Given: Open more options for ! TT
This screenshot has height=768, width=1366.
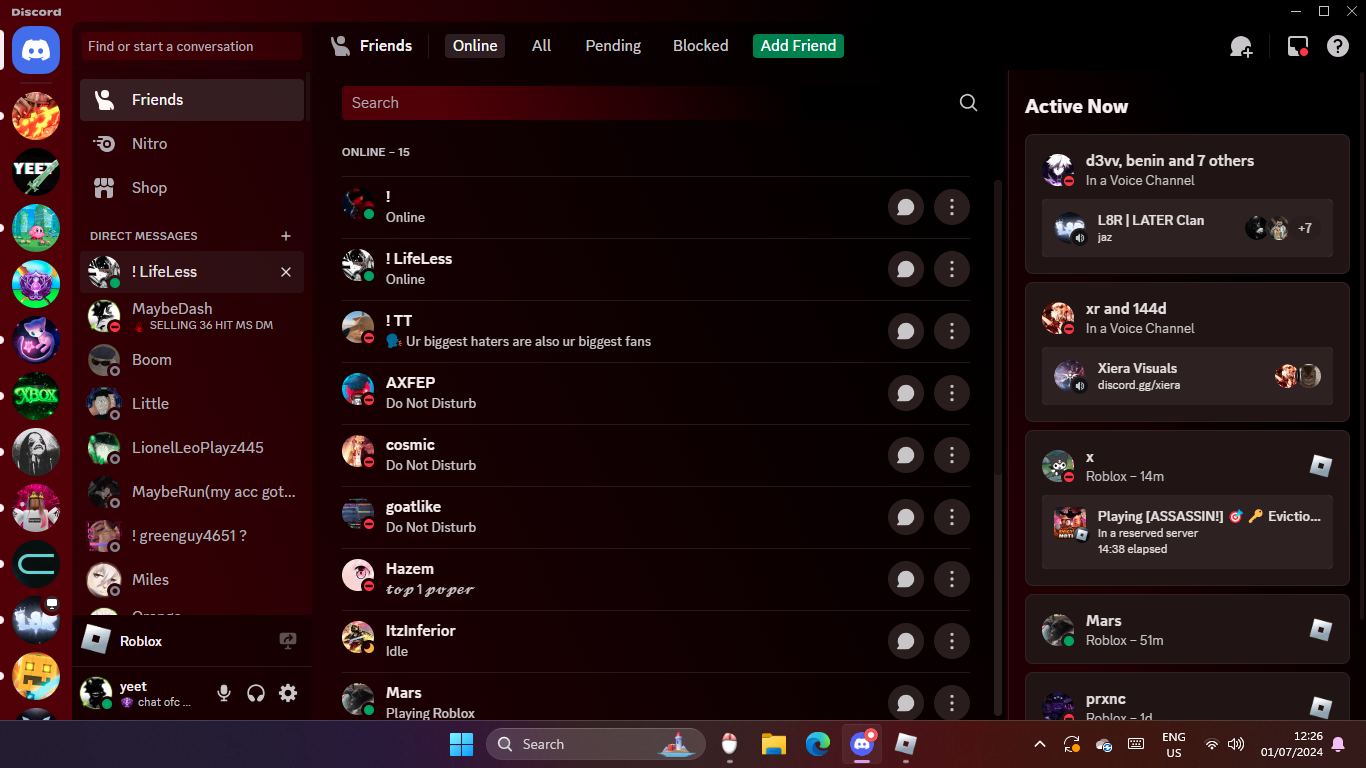Looking at the screenshot, I should 952,331.
